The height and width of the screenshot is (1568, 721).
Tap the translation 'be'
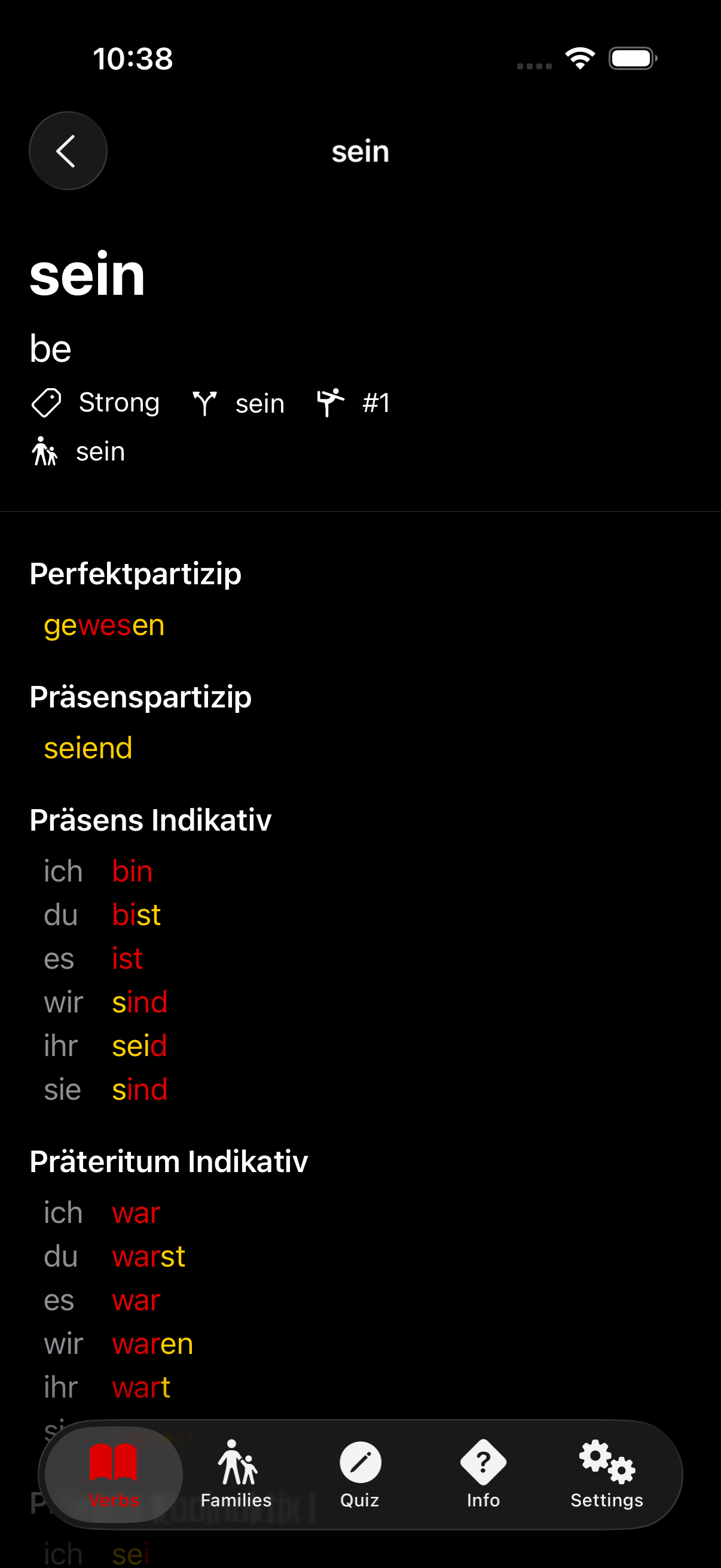[x=51, y=348]
